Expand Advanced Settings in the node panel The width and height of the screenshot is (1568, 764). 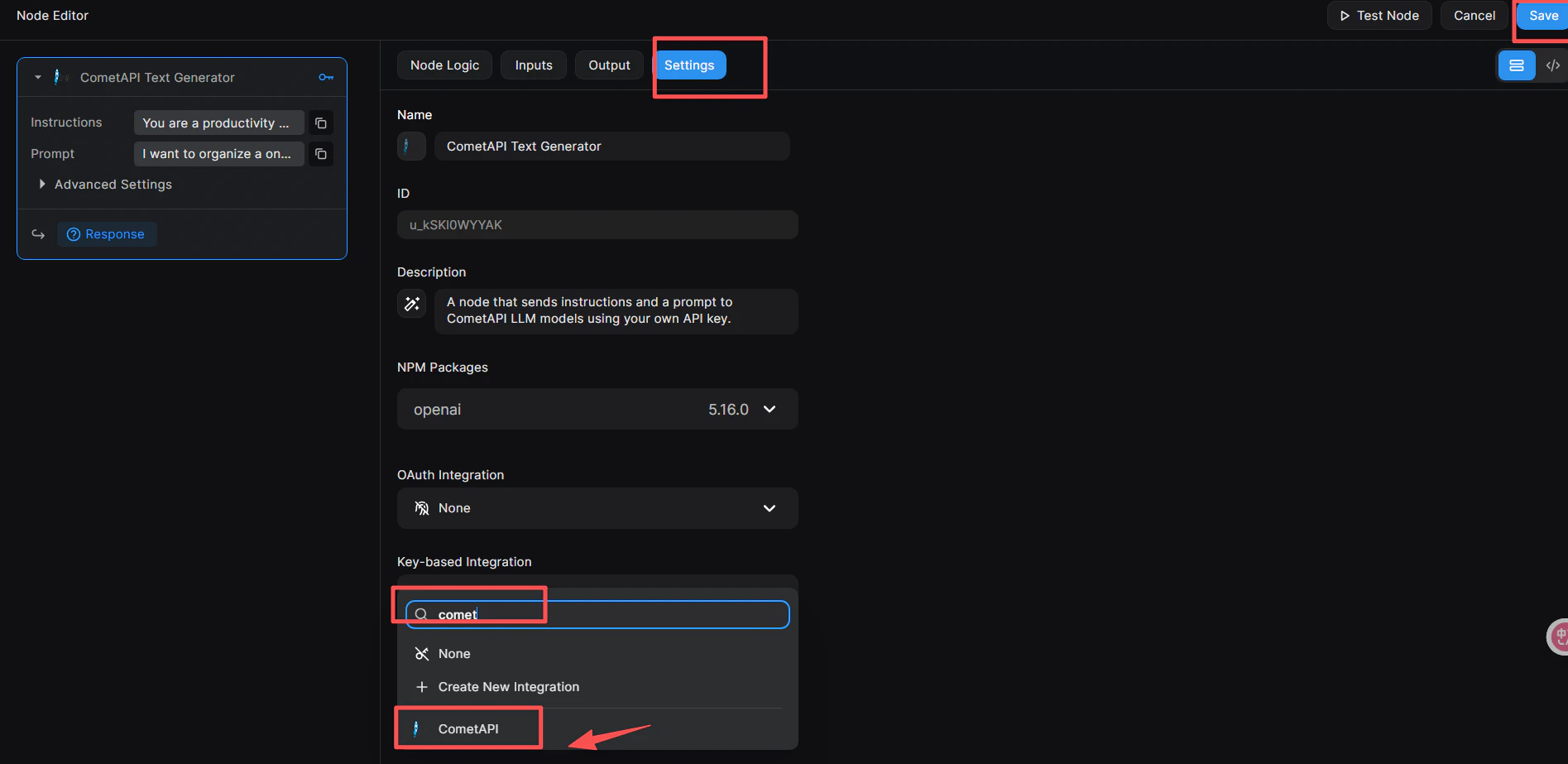click(42, 184)
